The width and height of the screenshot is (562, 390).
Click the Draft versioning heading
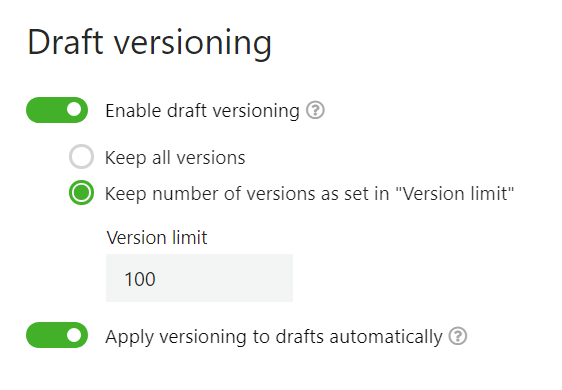point(149,43)
